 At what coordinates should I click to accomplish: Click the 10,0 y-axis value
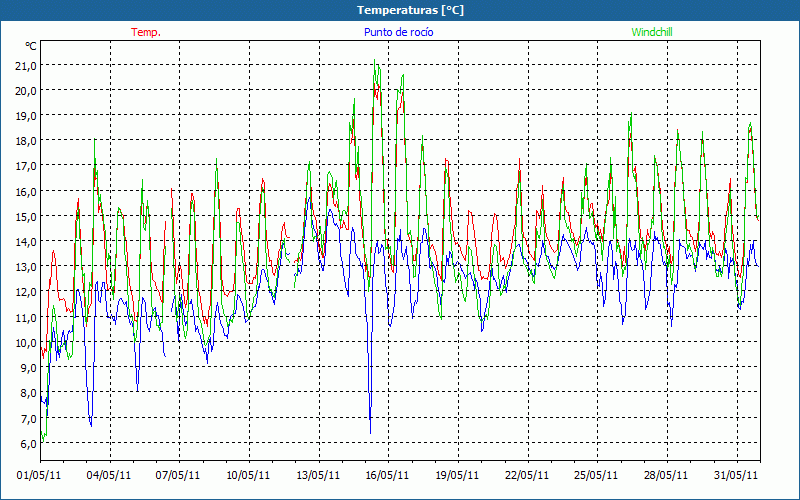click(26, 342)
